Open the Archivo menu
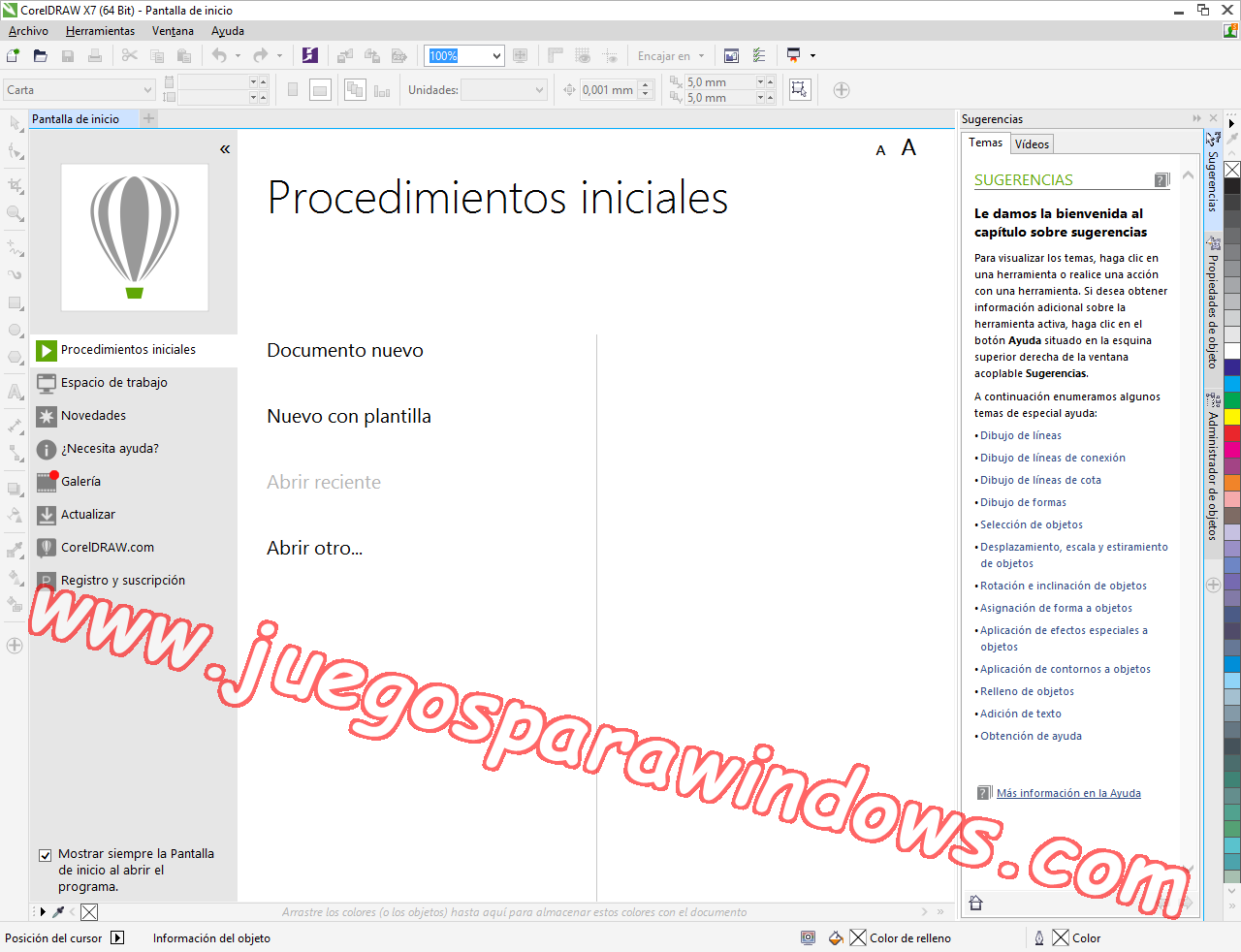1241x952 pixels. coord(28,31)
